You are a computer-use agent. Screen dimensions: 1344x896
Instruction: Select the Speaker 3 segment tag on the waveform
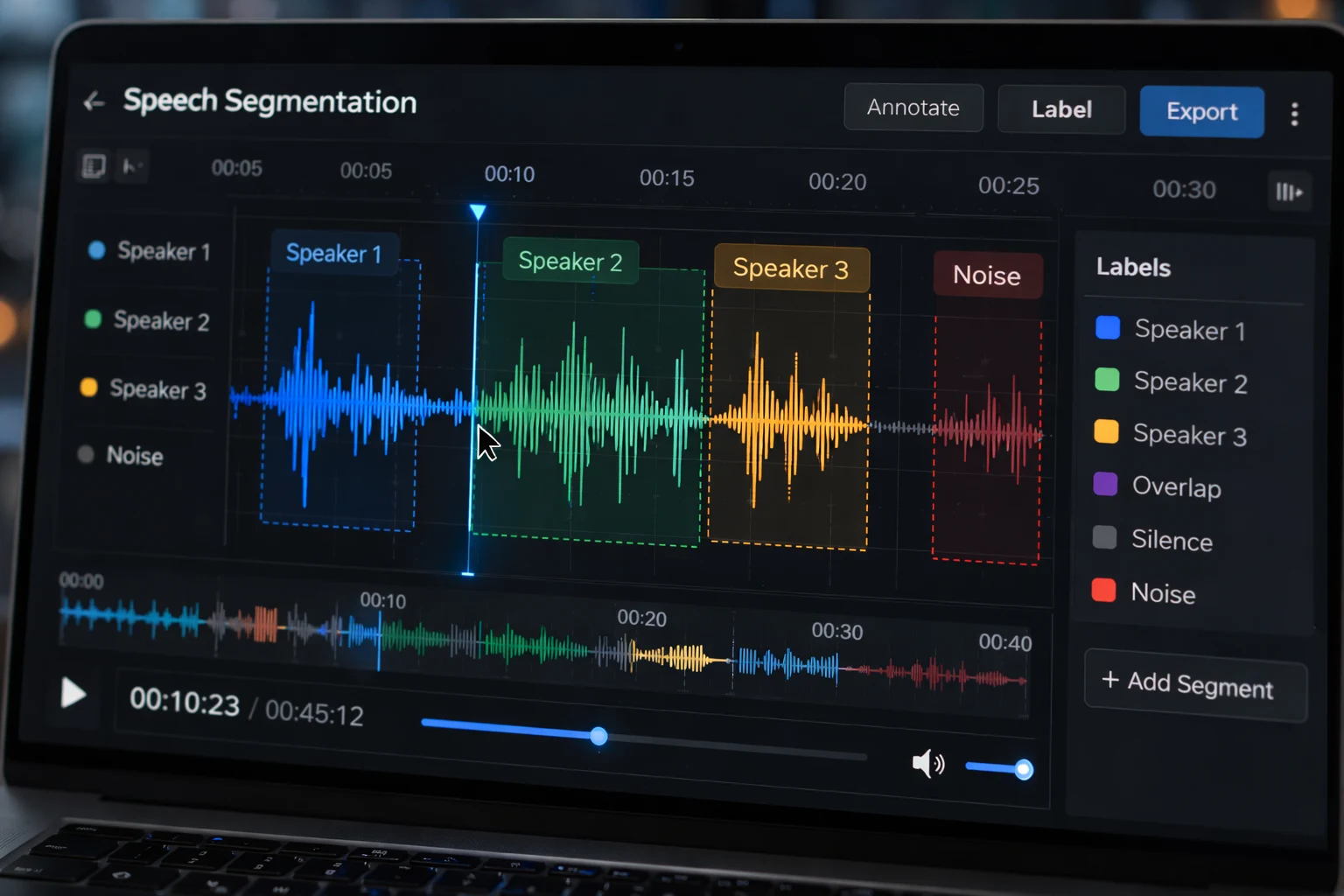pos(791,268)
